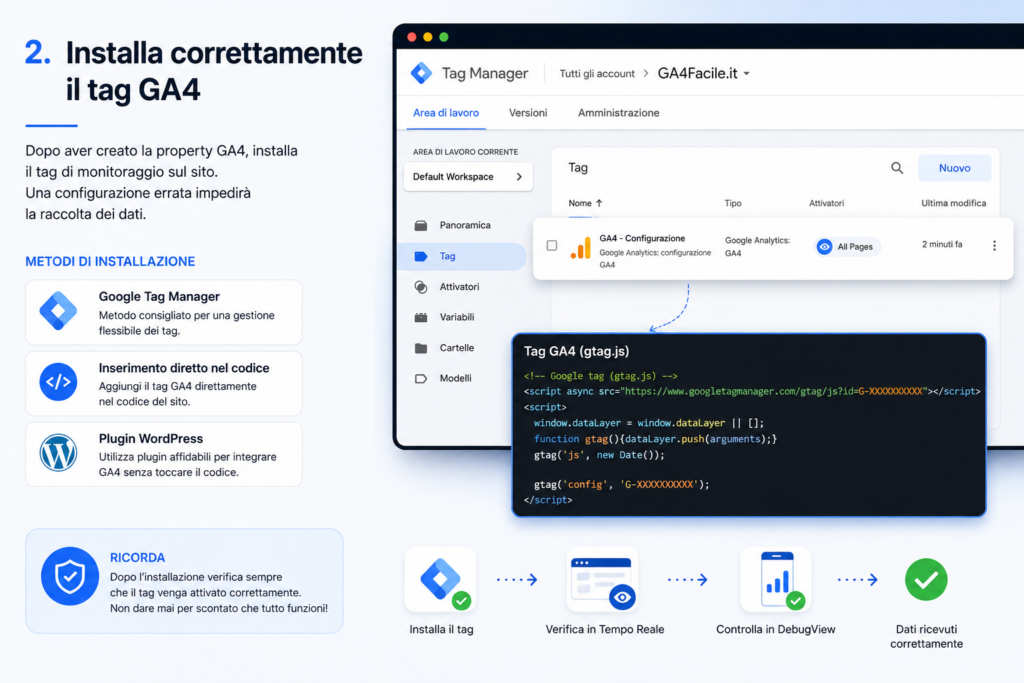The width and height of the screenshot is (1024, 683).
Task: Click the shield icon in Ricorda box
Action: tap(70, 576)
